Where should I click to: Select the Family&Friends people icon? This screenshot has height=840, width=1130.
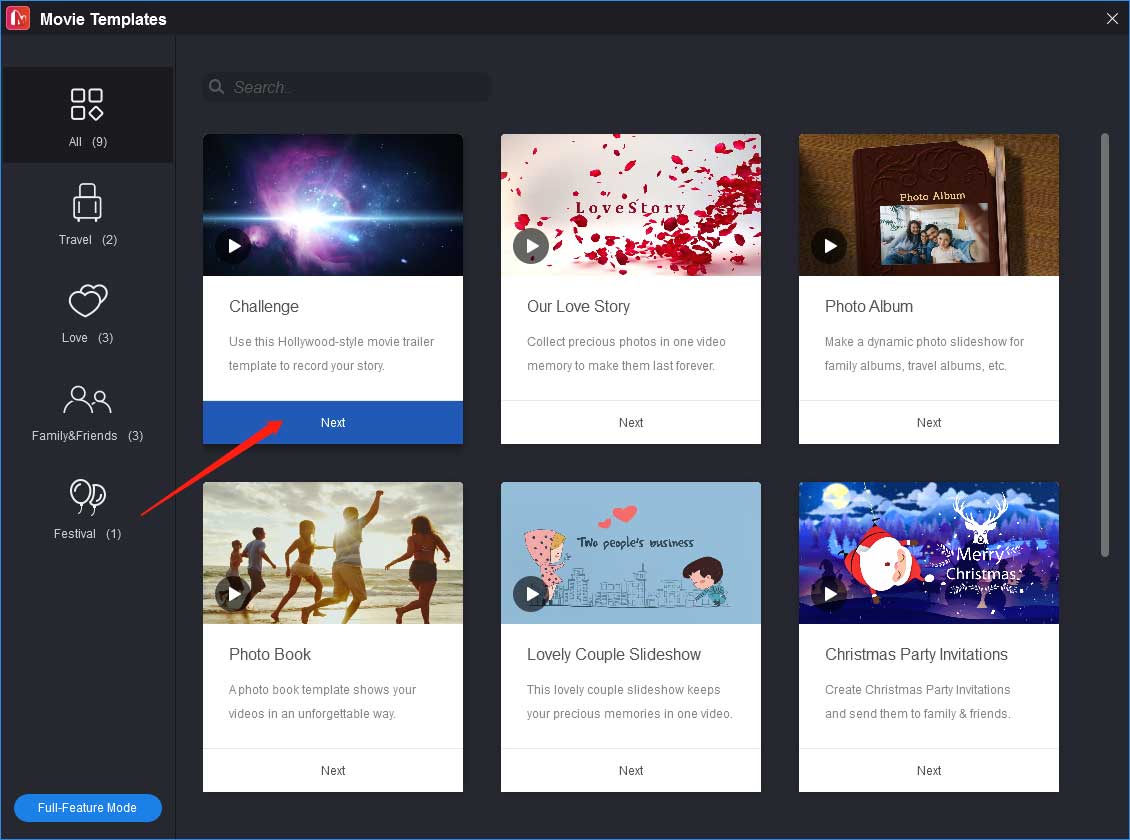click(87, 399)
